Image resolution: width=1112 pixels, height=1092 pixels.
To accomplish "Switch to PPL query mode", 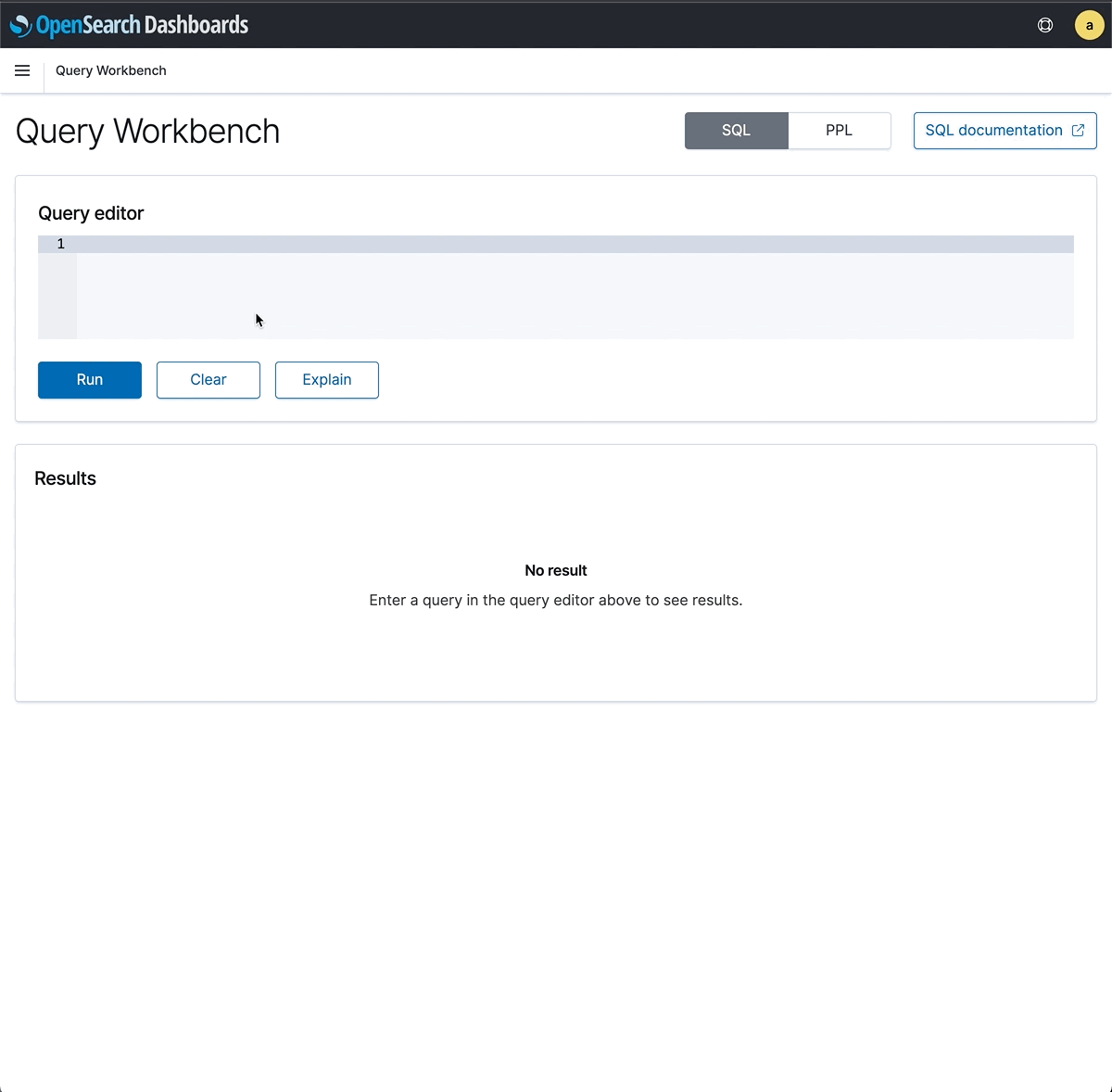I will [x=840, y=131].
